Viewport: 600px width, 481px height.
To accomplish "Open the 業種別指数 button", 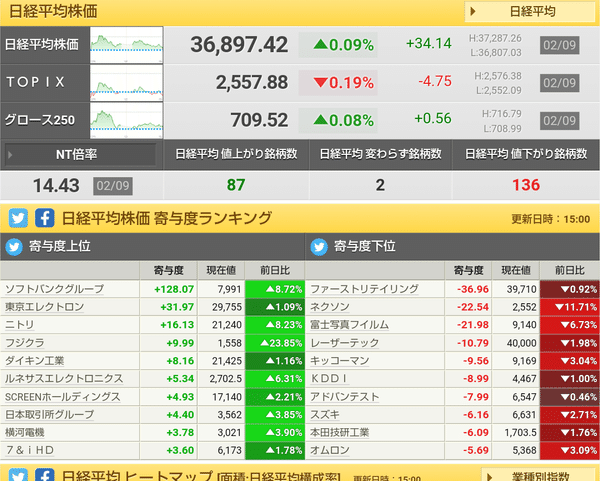I will click(540, 475).
